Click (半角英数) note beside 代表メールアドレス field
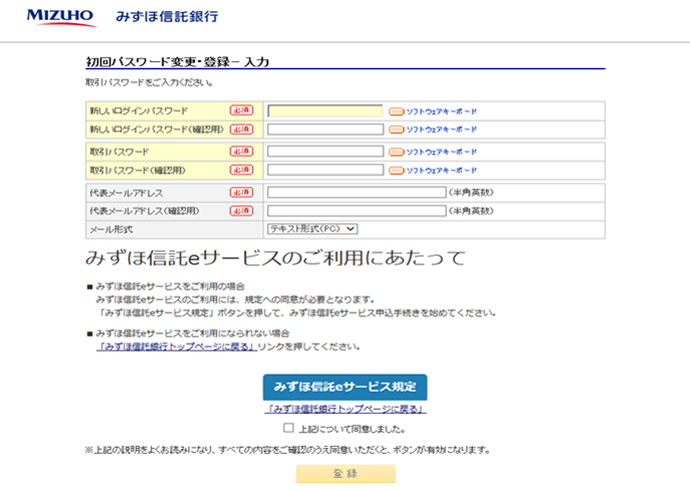The height and width of the screenshot is (490, 690). click(x=471, y=192)
